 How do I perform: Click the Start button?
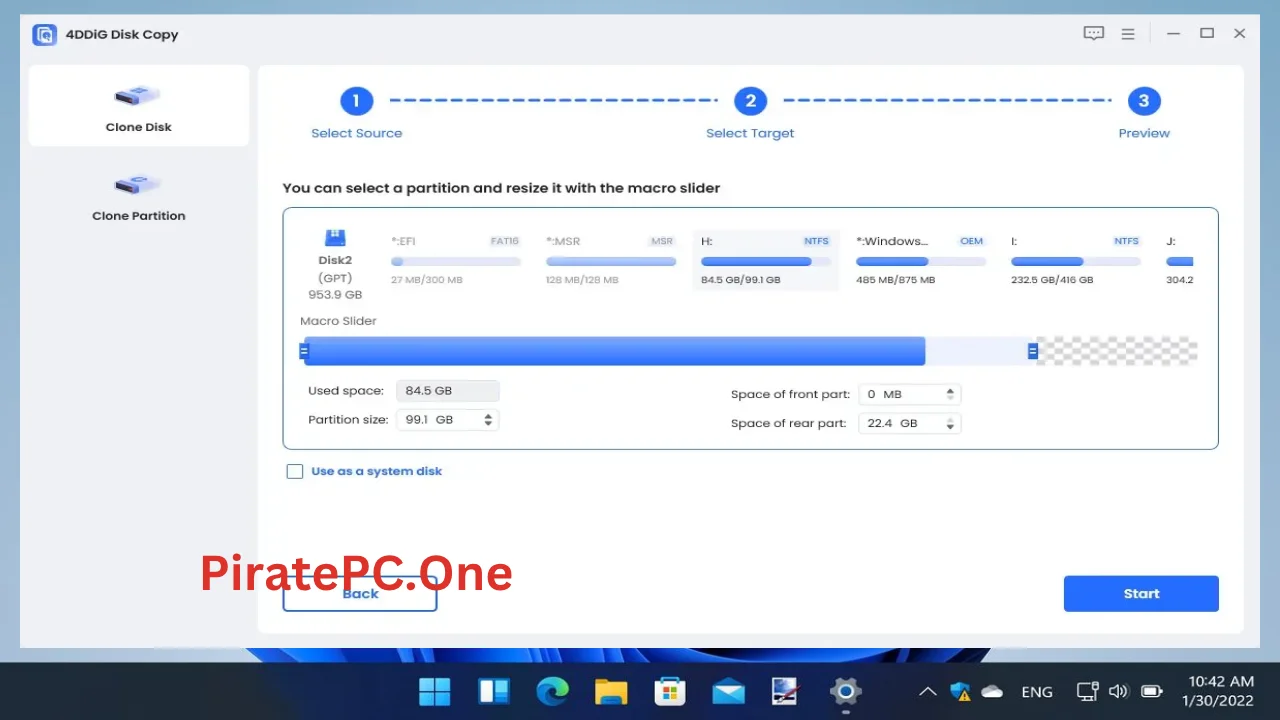click(x=1141, y=593)
